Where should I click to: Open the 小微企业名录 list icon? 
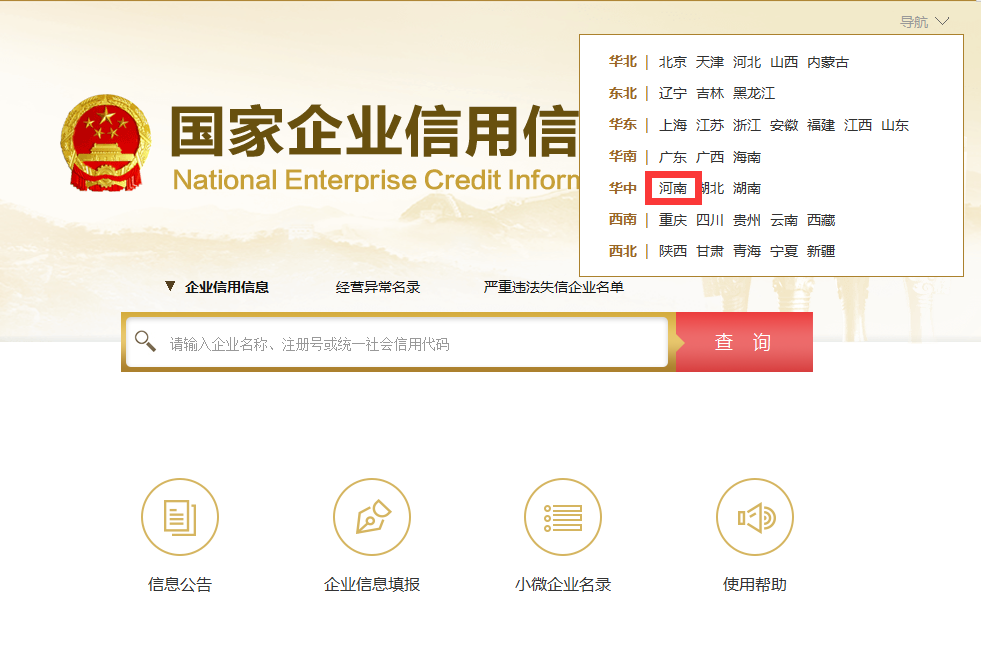click(x=563, y=517)
